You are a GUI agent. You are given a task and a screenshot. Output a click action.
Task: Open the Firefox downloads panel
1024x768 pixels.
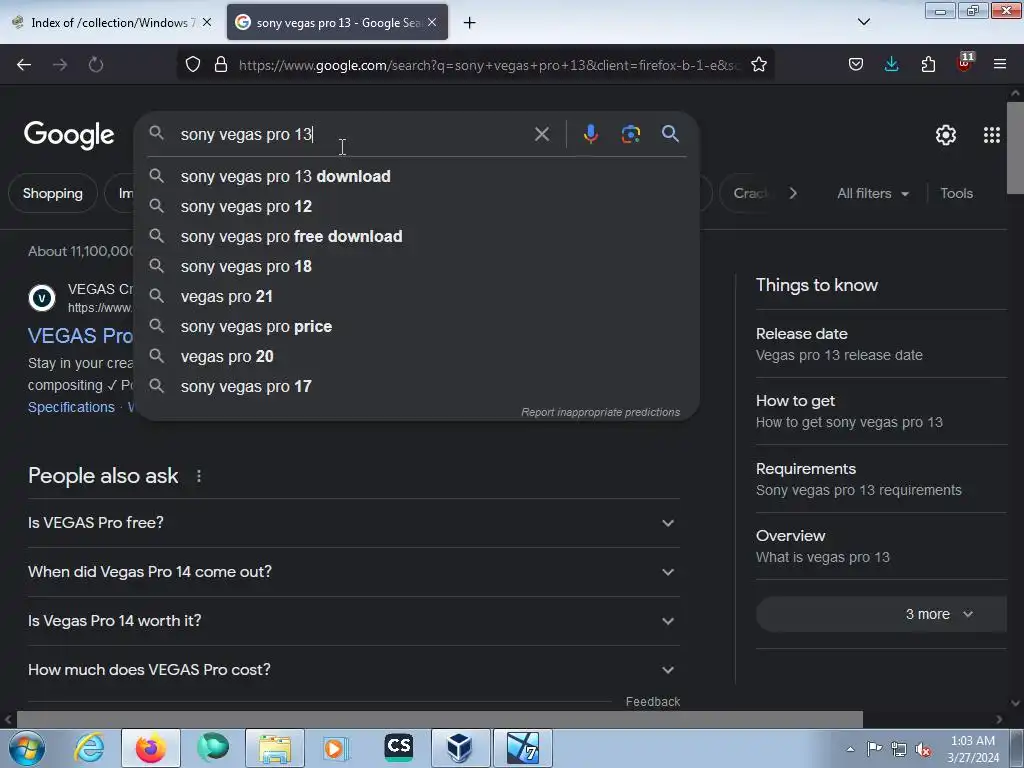(x=891, y=65)
